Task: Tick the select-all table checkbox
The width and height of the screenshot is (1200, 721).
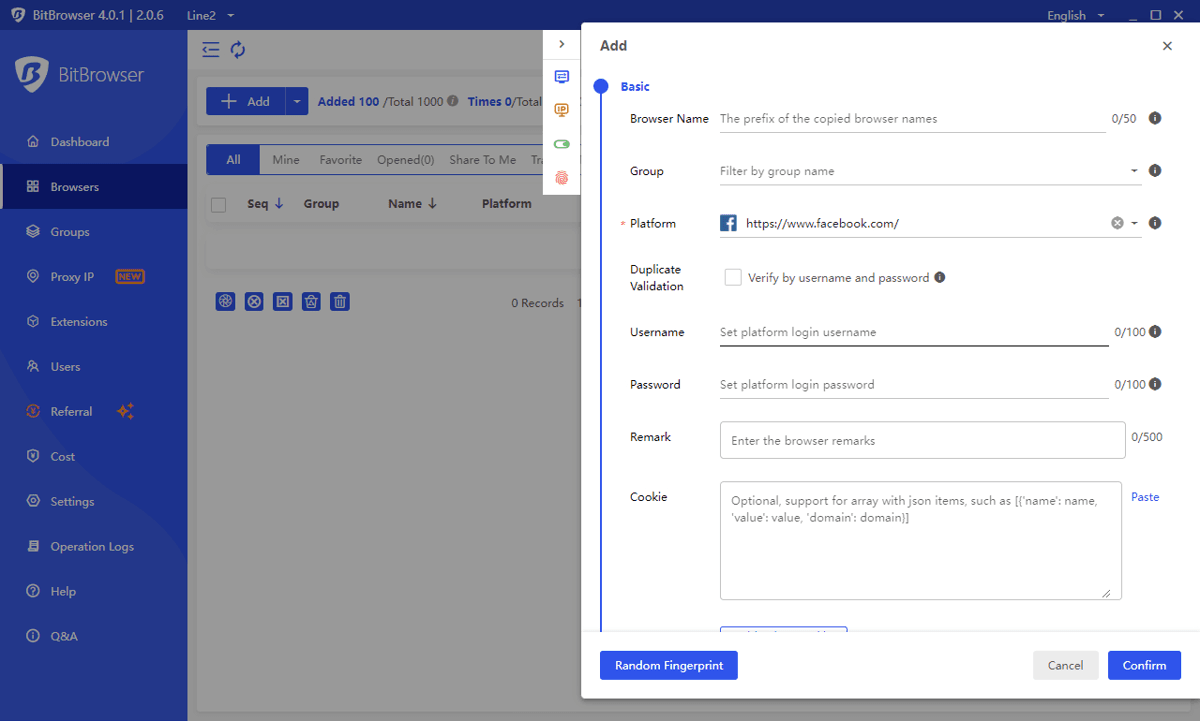Action: tap(219, 204)
